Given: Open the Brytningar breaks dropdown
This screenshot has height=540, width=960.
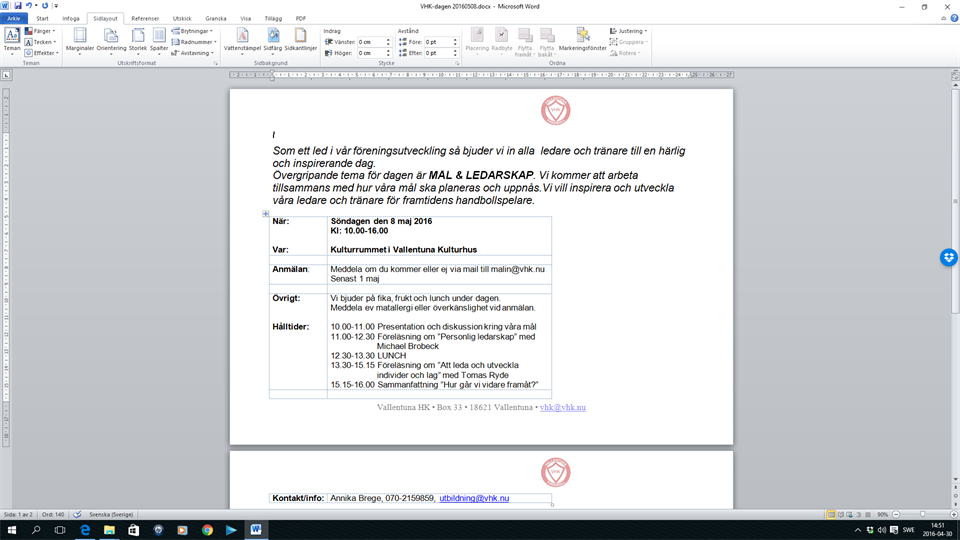Looking at the screenshot, I should (191, 31).
